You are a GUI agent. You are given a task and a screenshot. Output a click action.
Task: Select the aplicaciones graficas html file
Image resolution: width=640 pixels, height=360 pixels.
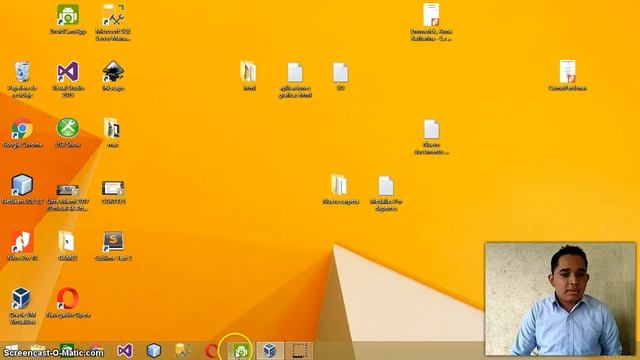[x=295, y=80]
